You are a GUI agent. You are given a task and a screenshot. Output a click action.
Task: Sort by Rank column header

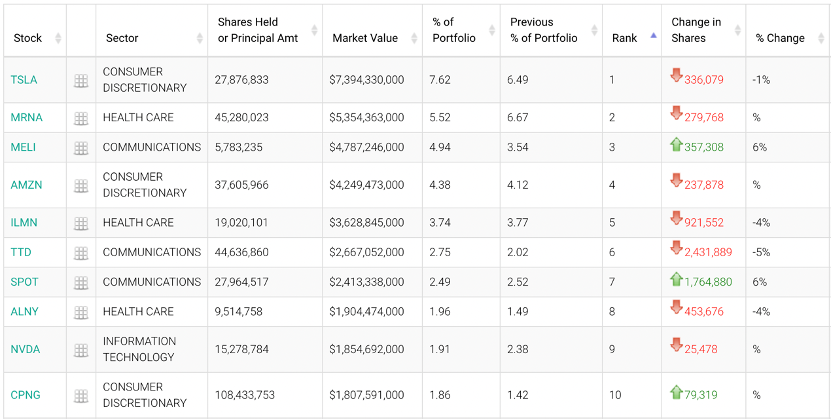tap(625, 38)
